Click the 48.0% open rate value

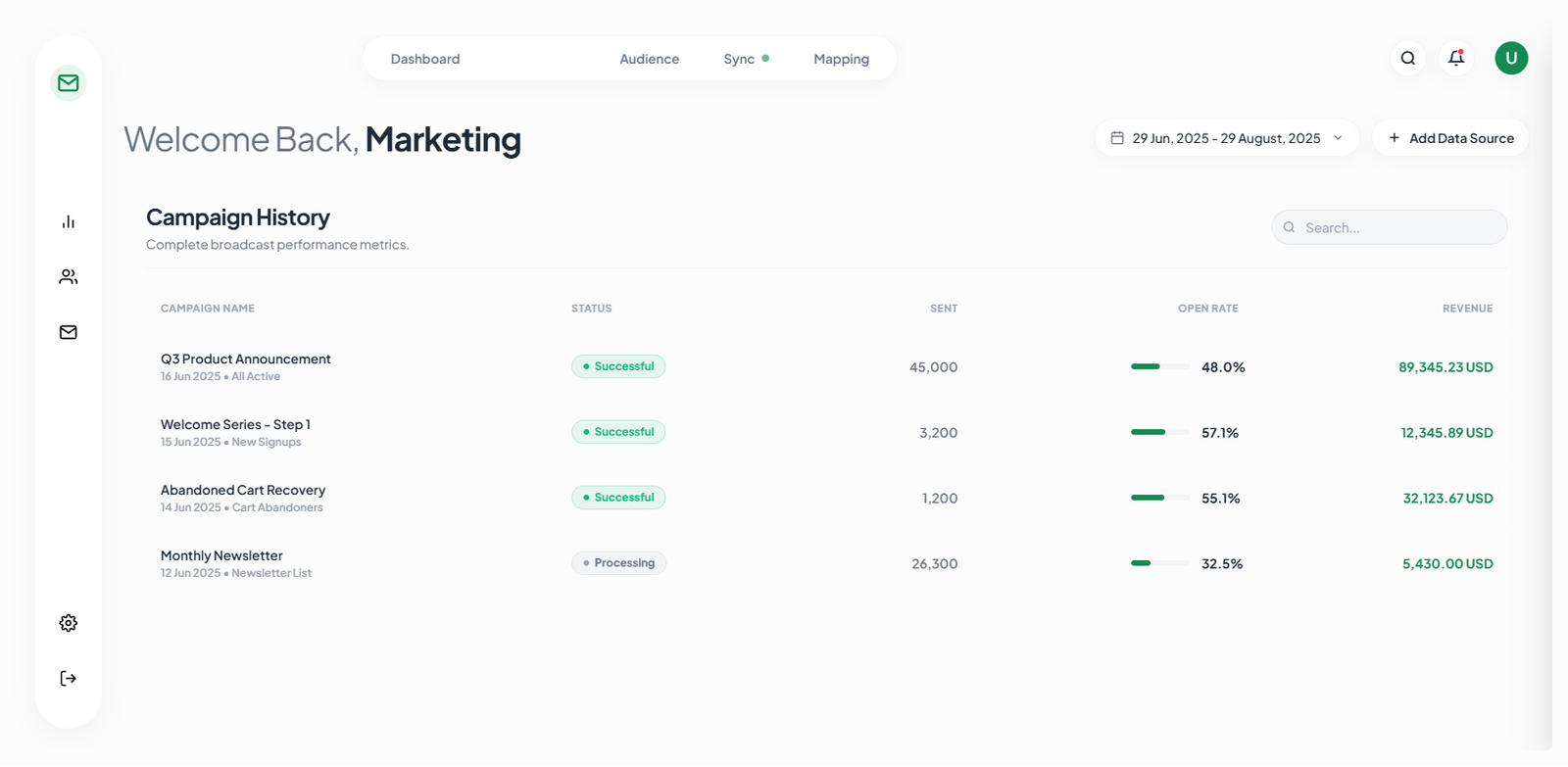[x=1223, y=367]
